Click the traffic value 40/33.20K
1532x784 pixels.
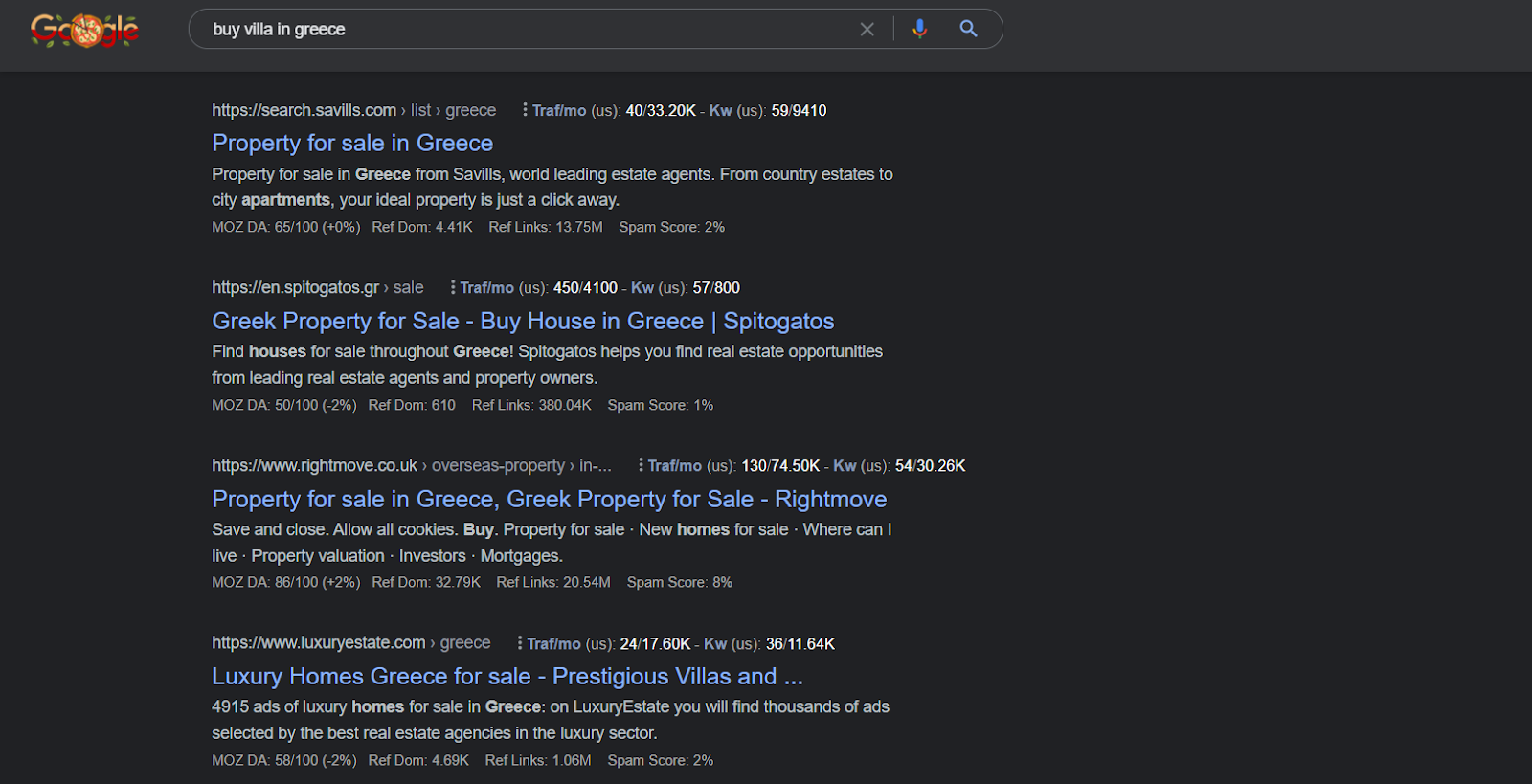(x=661, y=111)
